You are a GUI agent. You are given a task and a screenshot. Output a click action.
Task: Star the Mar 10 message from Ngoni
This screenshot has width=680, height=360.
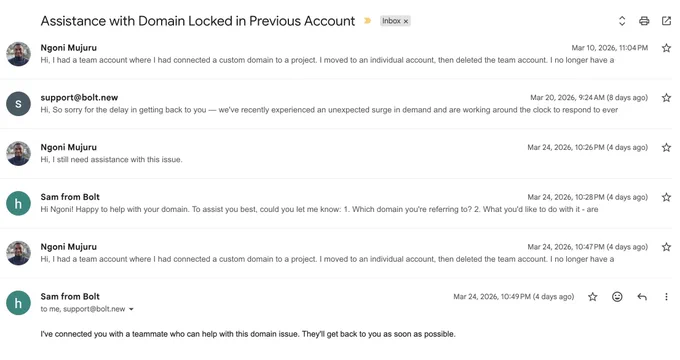point(666,48)
